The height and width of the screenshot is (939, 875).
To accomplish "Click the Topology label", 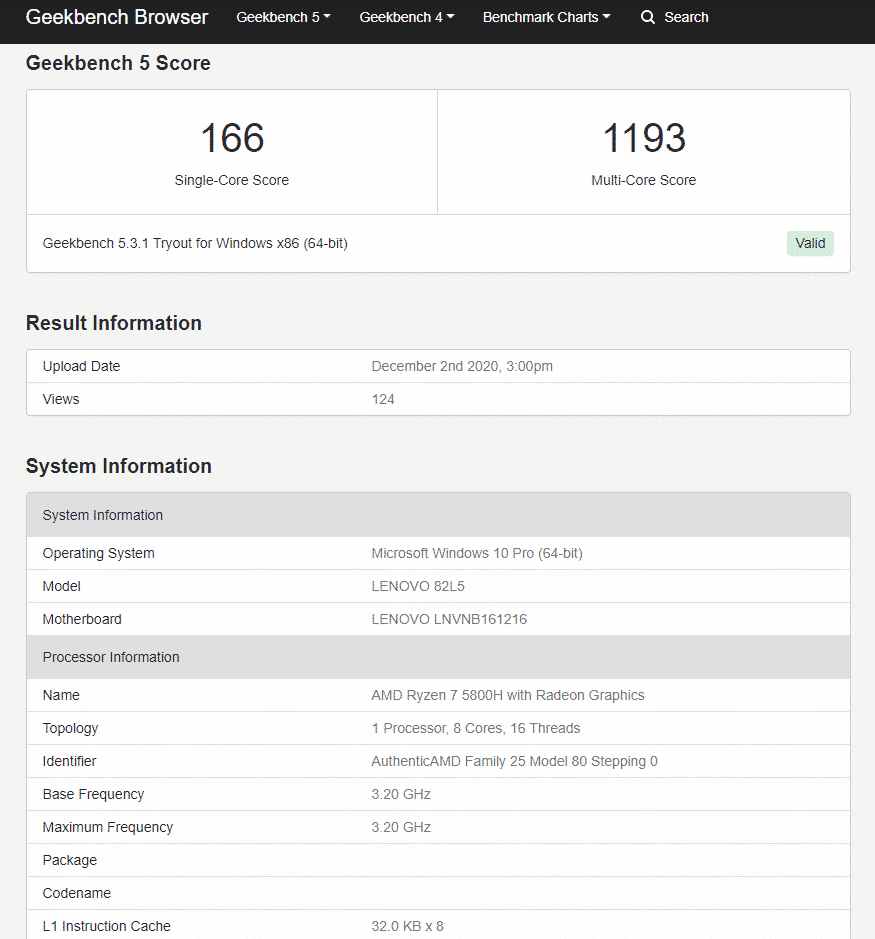I will coord(70,728).
